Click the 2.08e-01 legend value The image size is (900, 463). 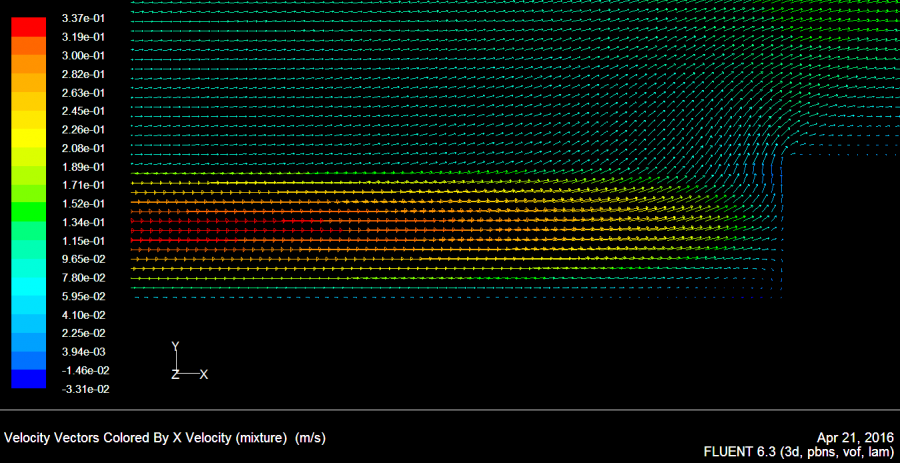[83, 149]
